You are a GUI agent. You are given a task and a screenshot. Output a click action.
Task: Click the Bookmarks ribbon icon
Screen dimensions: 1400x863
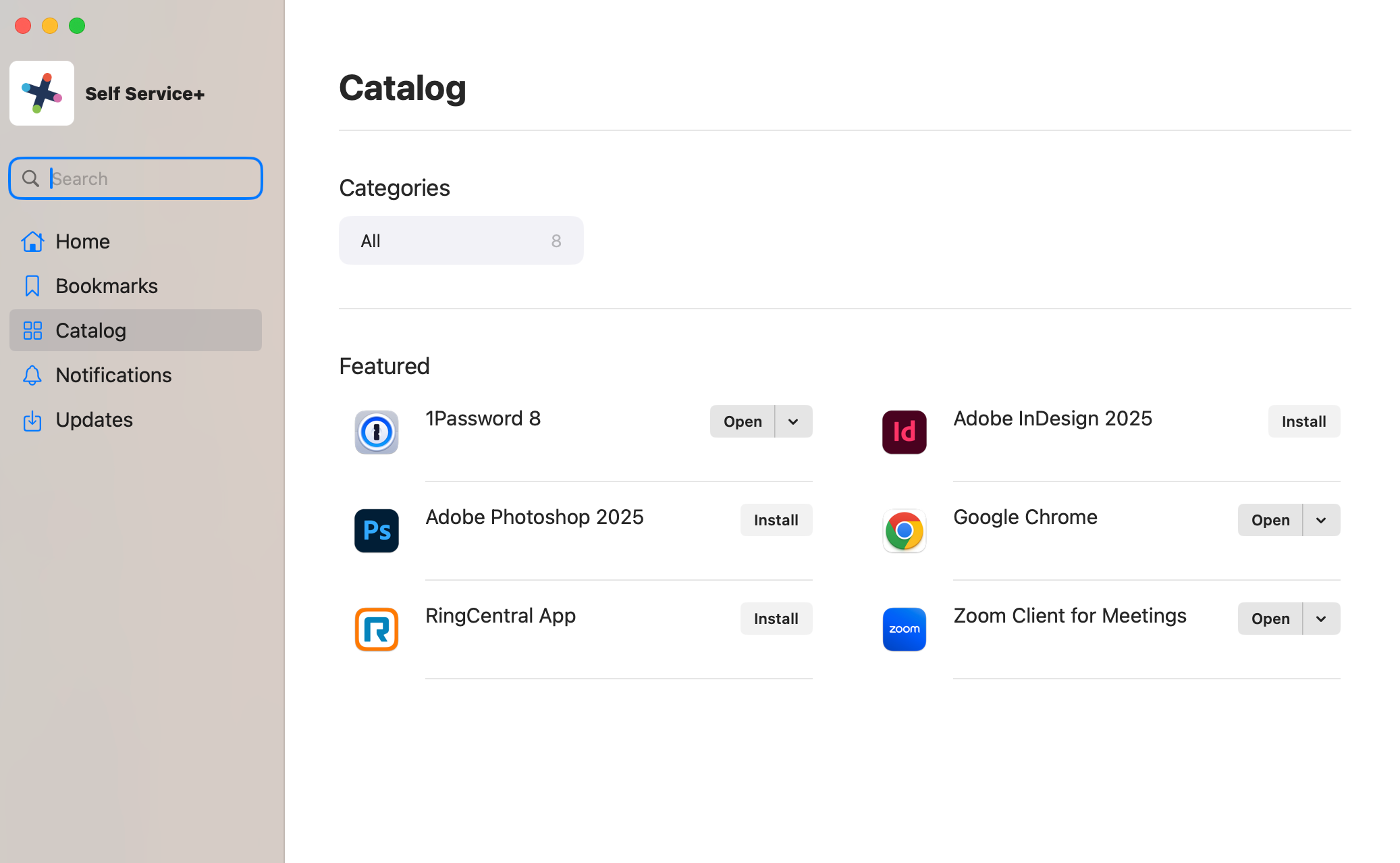click(32, 286)
